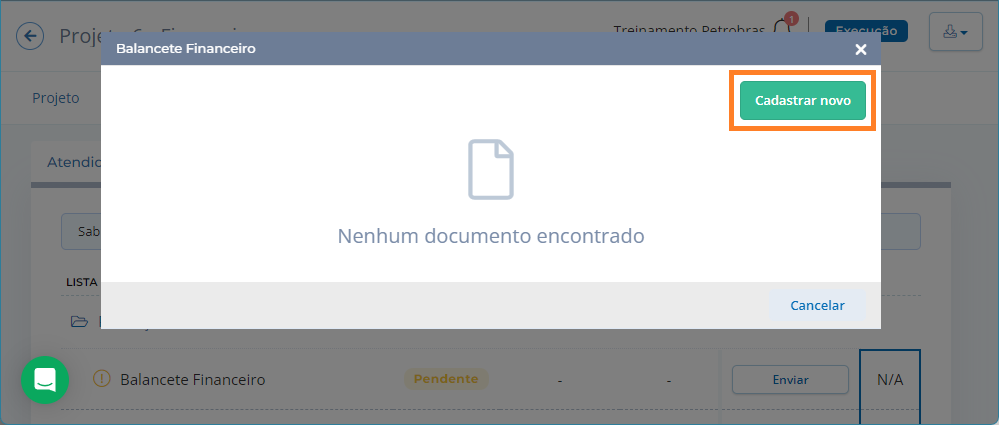Close the Balancete Financeiro modal

[860, 49]
